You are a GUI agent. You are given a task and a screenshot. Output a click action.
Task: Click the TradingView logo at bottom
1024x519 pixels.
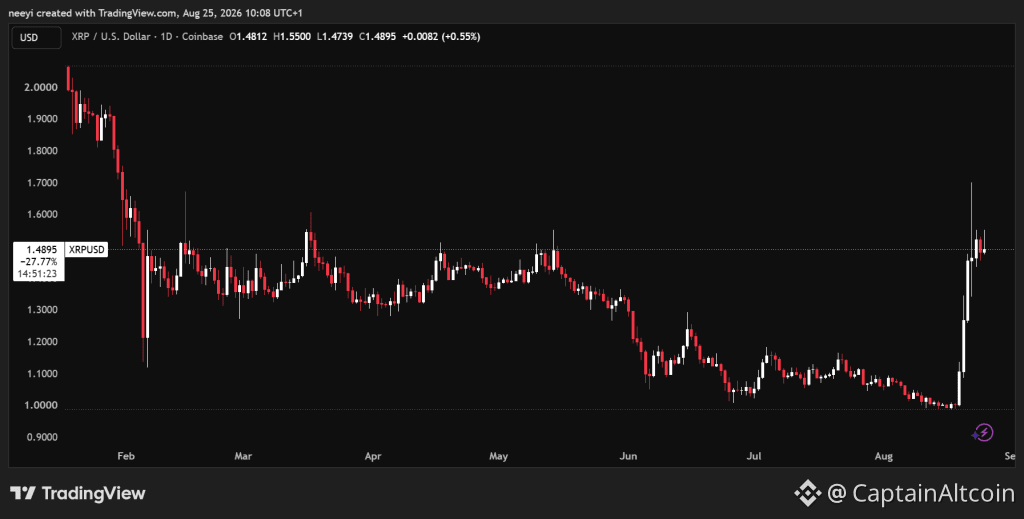point(78,493)
